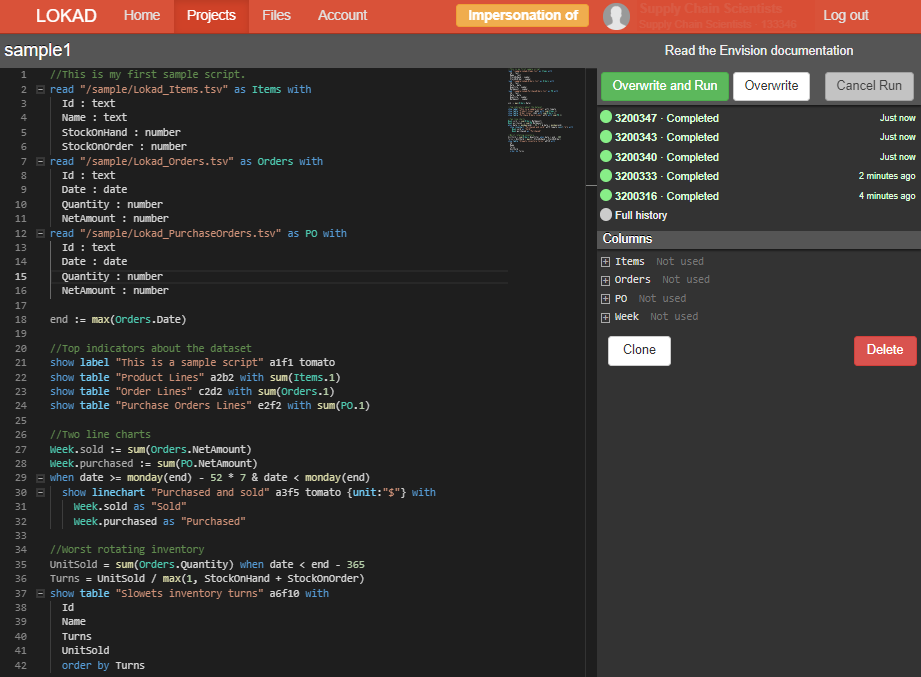This screenshot has height=677, width=921.
Task: Click '//Worst rotating inventory' comment
Action: [127, 550]
